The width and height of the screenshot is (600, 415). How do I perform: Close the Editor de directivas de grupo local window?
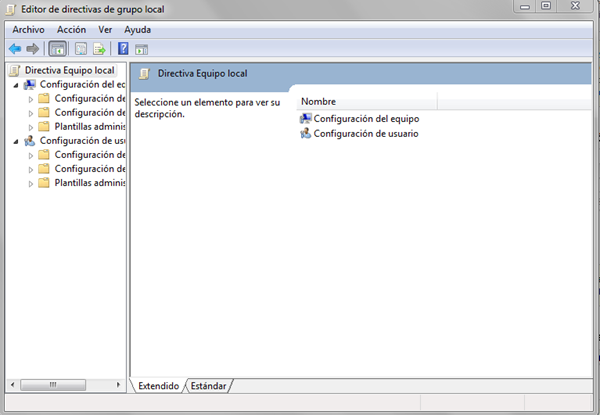click(x=575, y=6)
